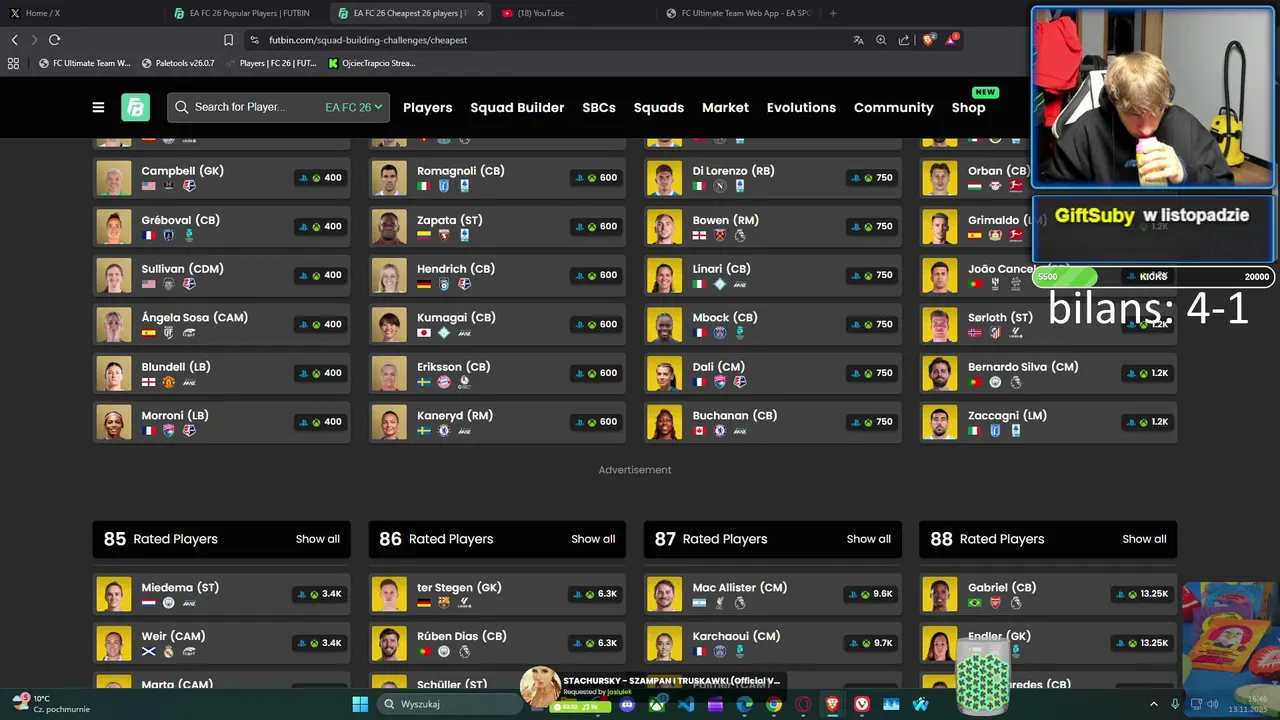The image size is (1280, 720).
Task: Open Paletools v26.0.7 bookmark
Action: 178,63
